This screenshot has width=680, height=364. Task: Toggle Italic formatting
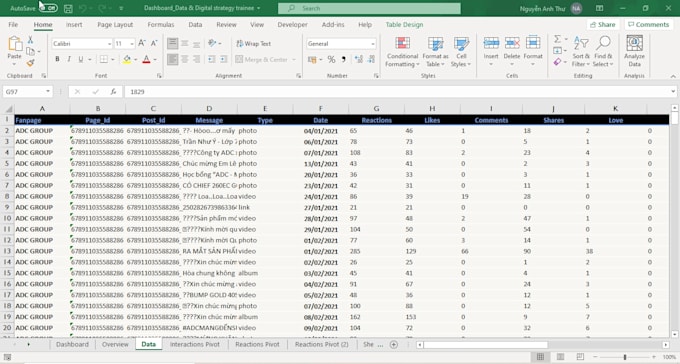click(69, 59)
